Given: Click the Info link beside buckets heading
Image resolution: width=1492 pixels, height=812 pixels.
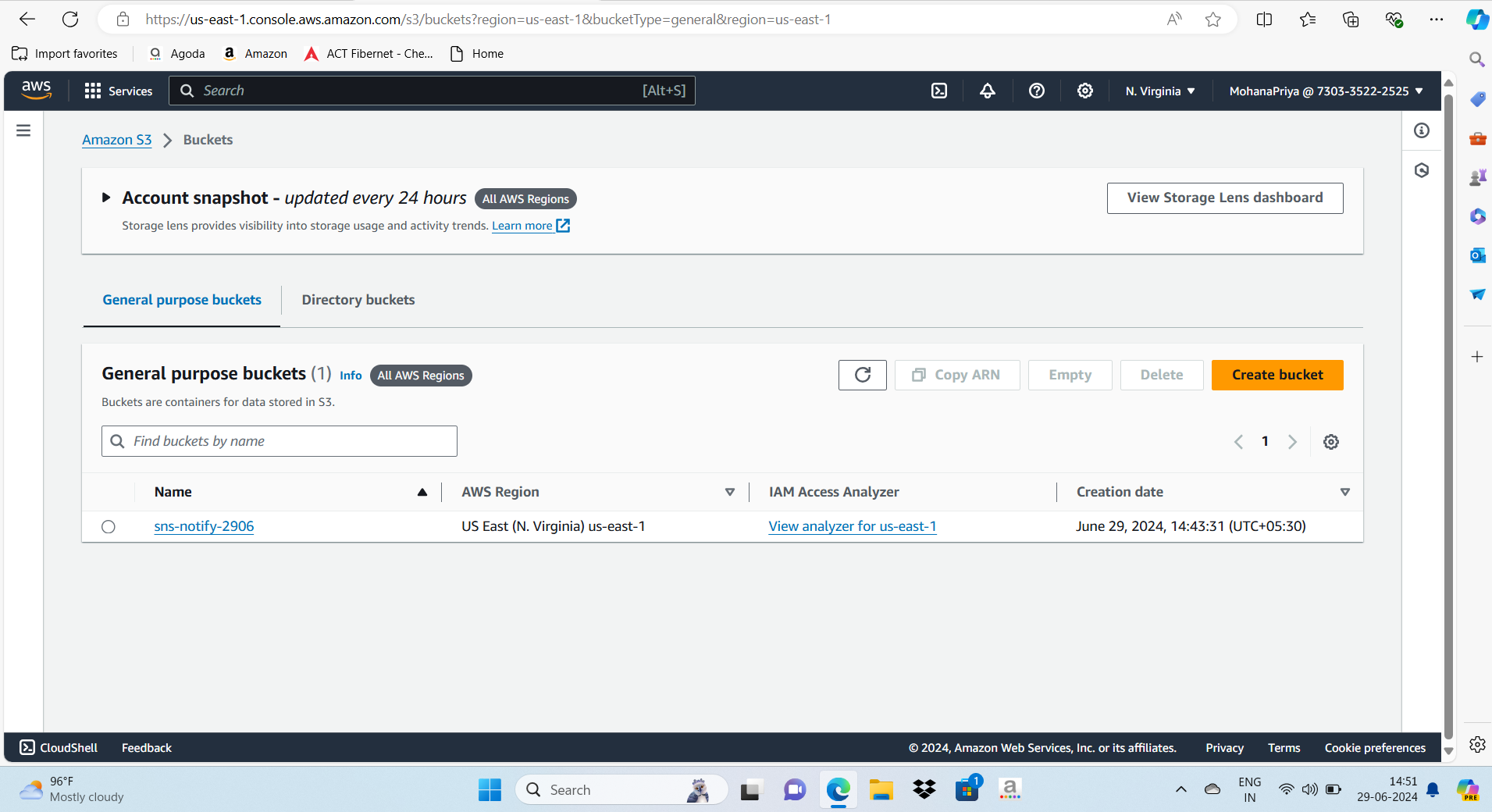Looking at the screenshot, I should click(x=351, y=376).
